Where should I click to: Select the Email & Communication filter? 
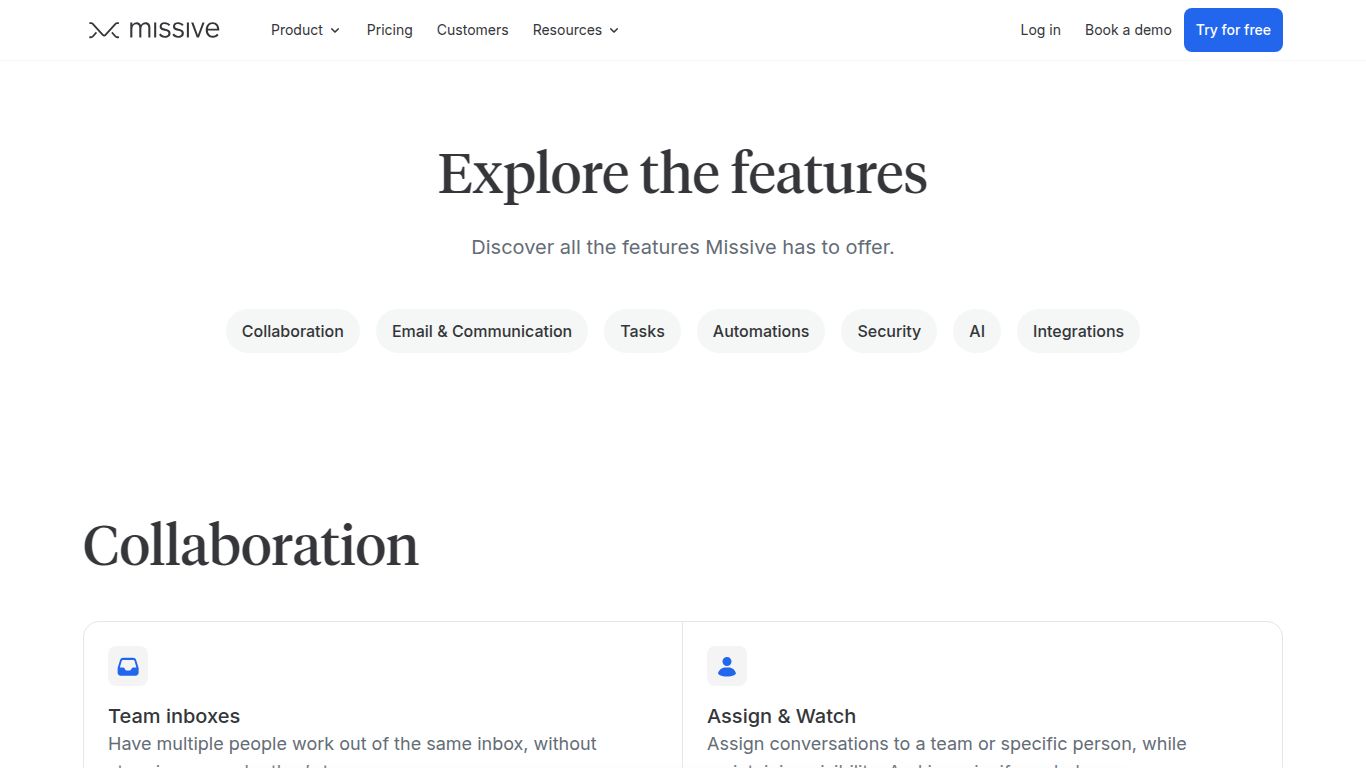click(x=481, y=331)
